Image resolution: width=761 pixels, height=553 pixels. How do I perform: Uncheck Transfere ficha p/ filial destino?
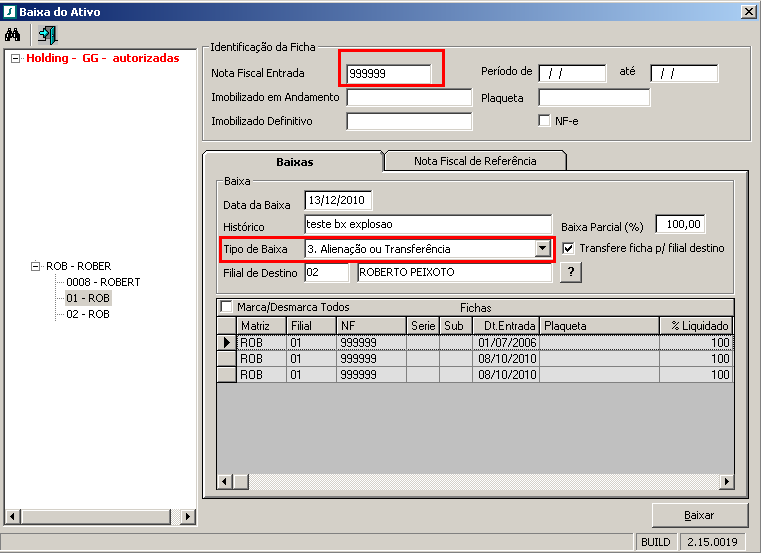tap(569, 248)
